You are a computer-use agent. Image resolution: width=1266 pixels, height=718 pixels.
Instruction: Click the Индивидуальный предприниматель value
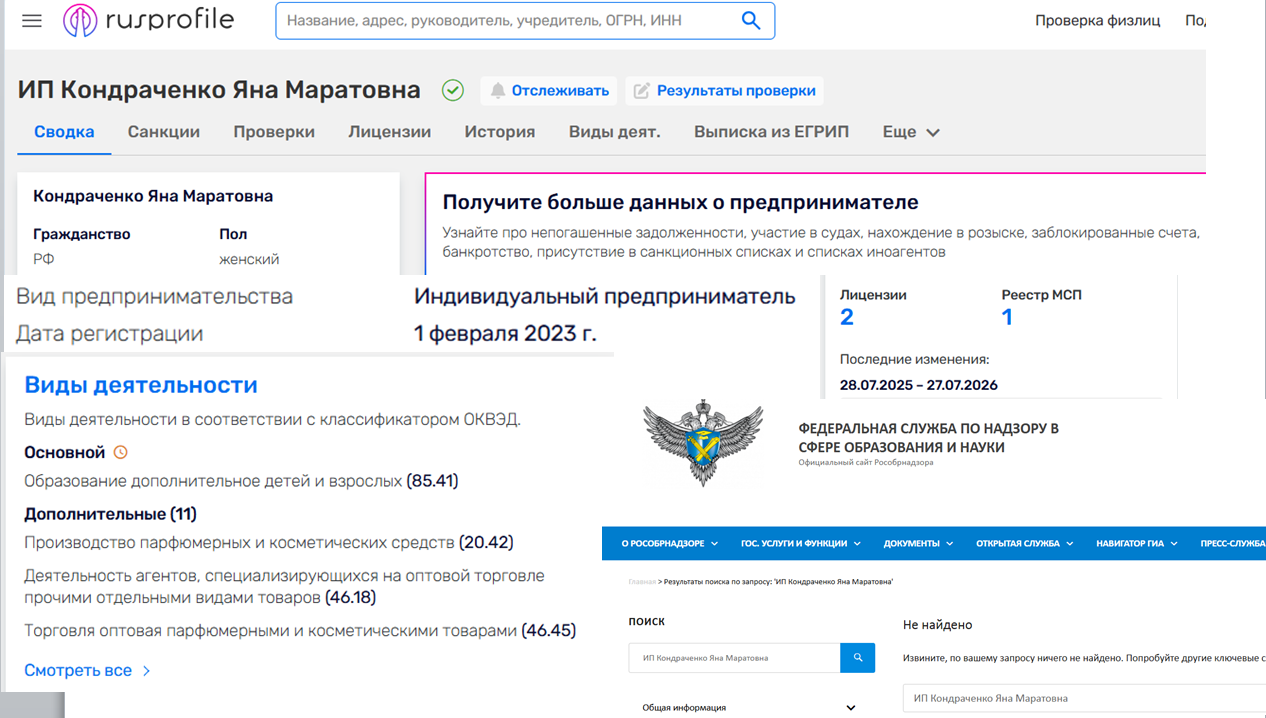point(605,297)
